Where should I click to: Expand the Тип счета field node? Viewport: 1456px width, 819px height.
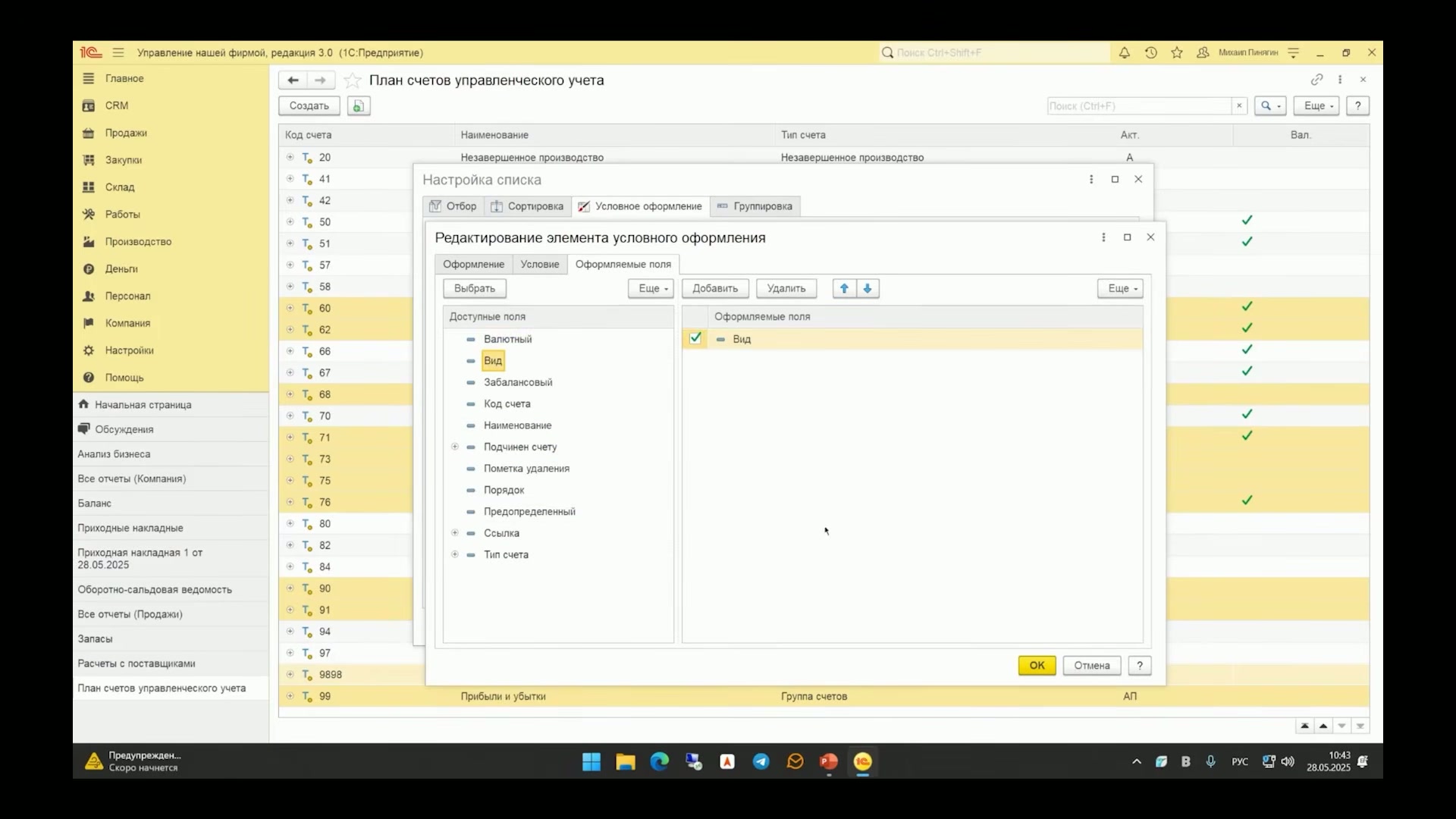point(455,554)
